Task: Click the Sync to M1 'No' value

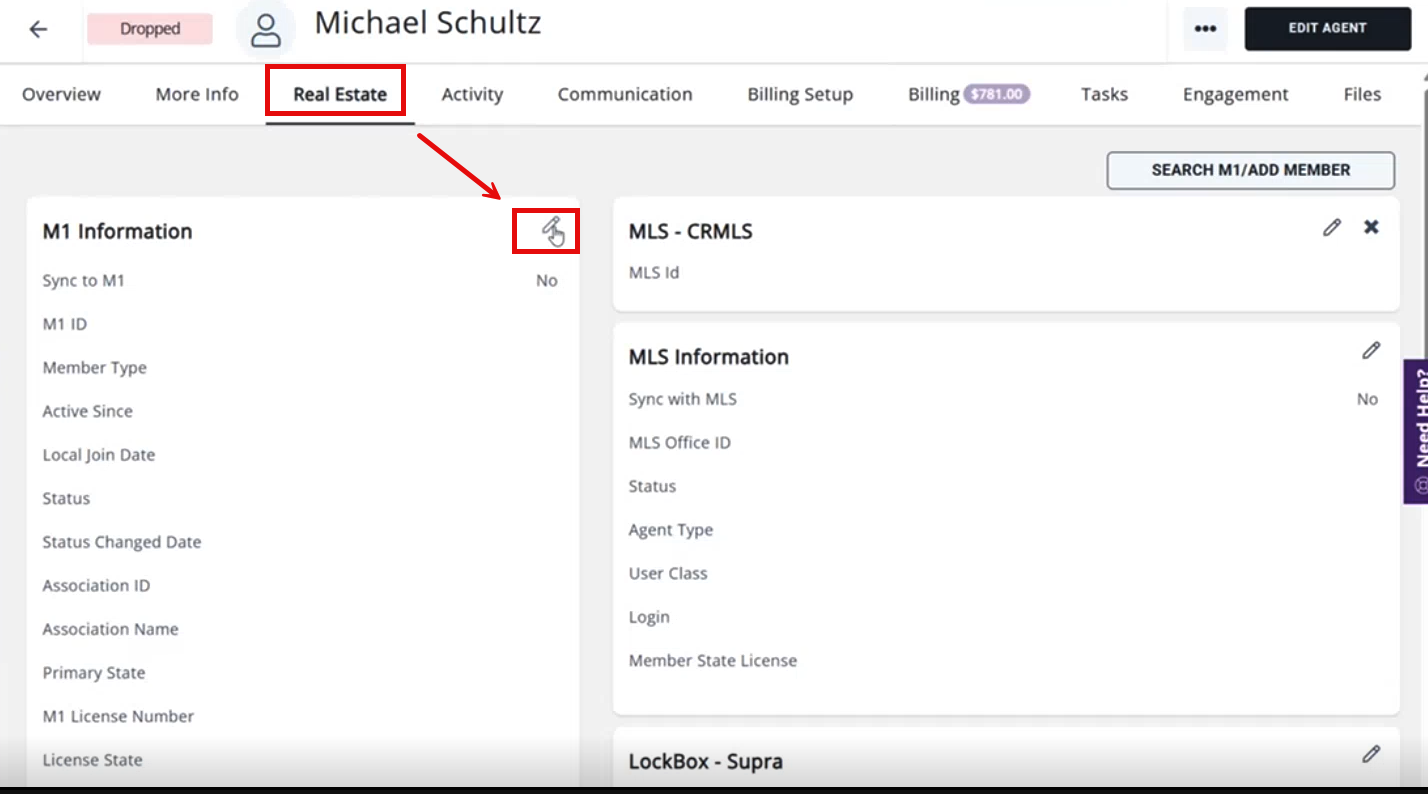Action: (546, 281)
